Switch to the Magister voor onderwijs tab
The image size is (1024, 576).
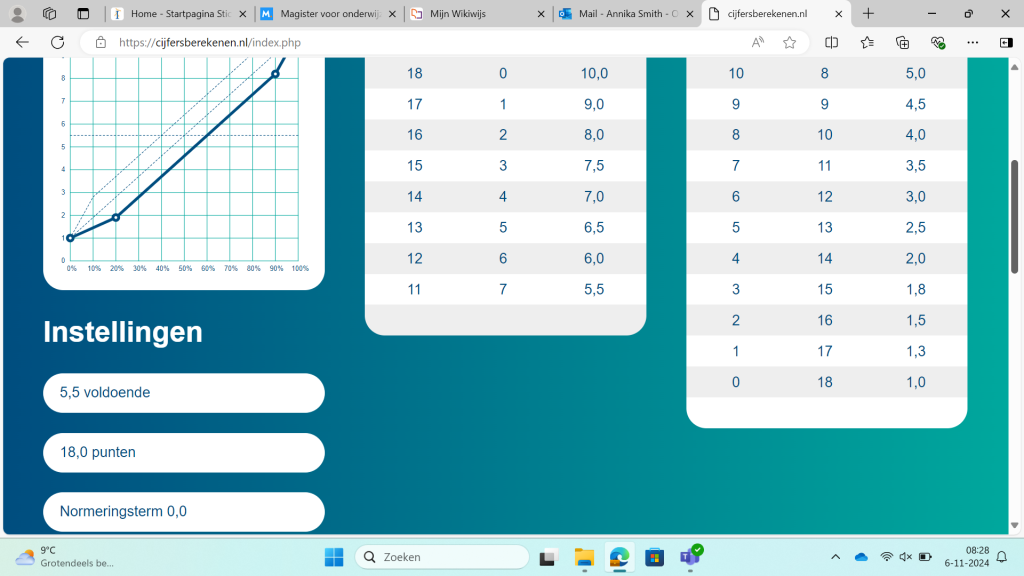tap(320, 14)
